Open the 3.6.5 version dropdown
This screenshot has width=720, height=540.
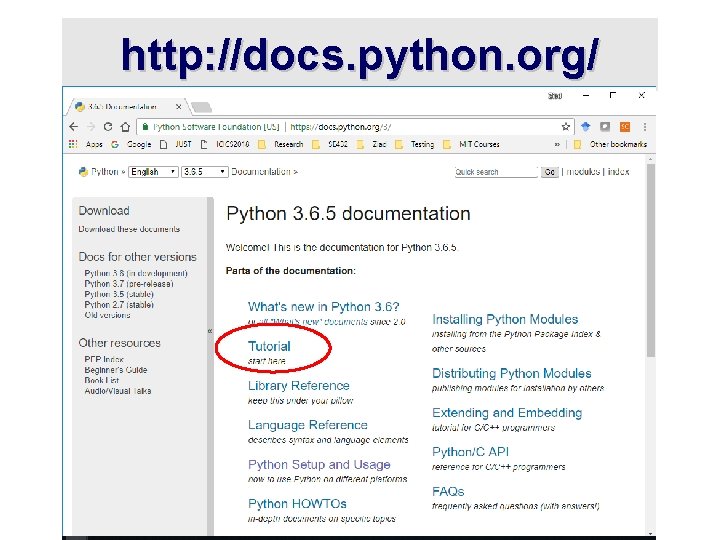[x=205, y=172]
